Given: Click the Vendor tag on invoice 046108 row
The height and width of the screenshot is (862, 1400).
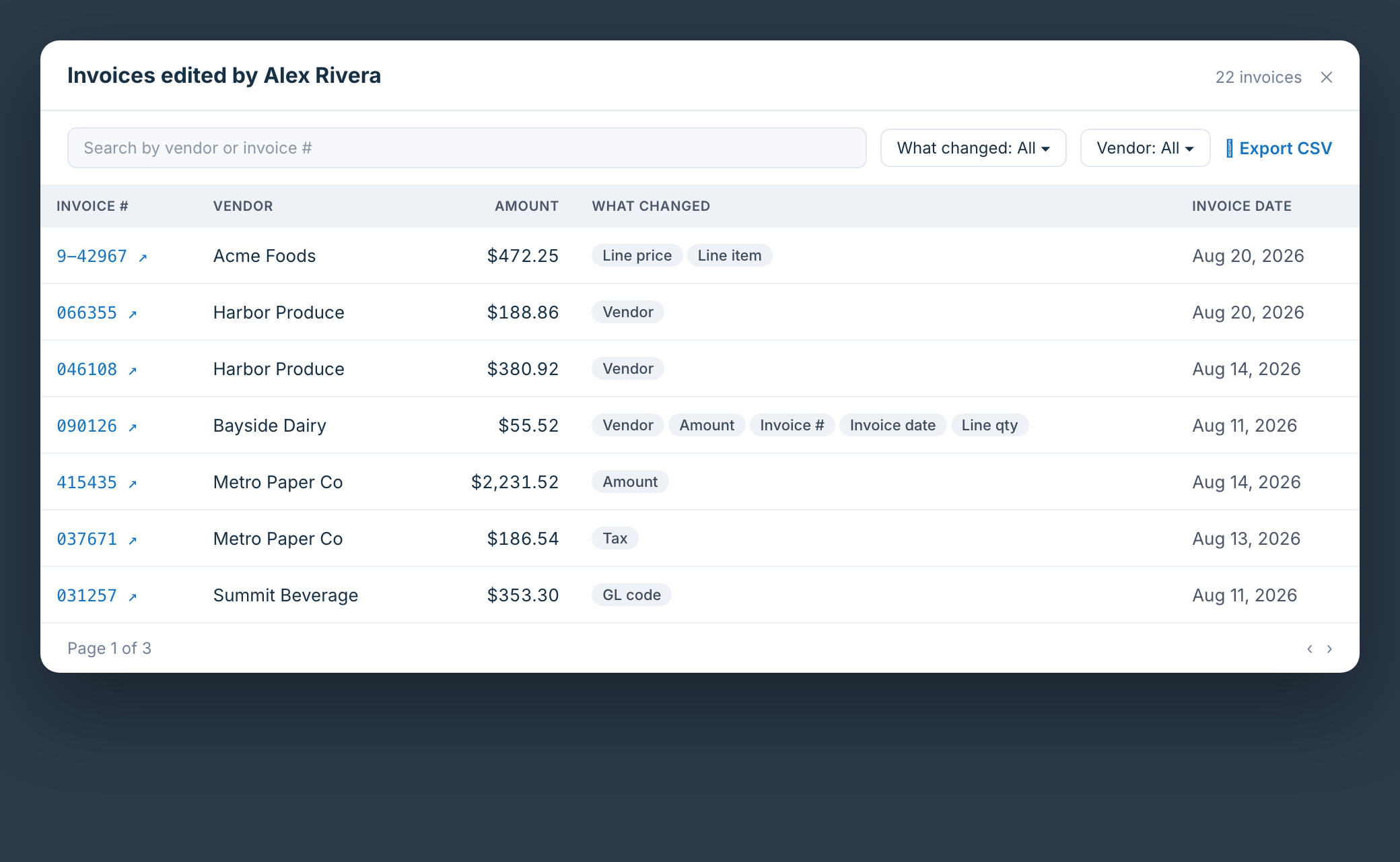Looking at the screenshot, I should pos(628,368).
